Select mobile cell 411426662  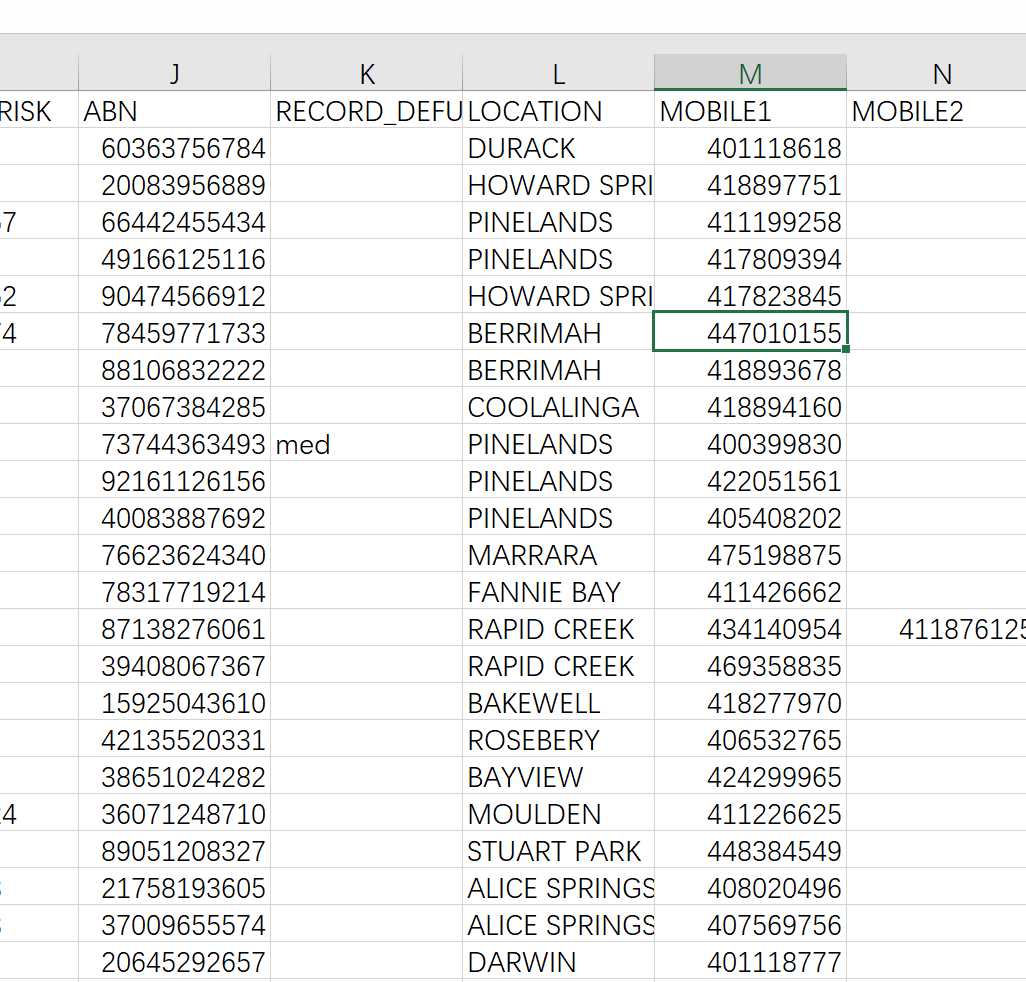point(750,591)
